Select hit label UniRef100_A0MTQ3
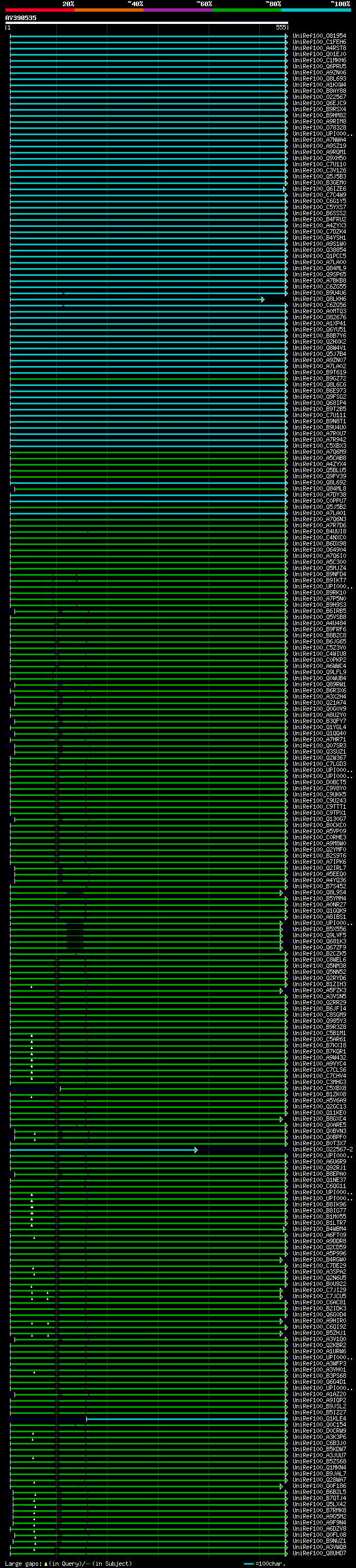Viewport: 356px width, 1568px height. coord(319,311)
